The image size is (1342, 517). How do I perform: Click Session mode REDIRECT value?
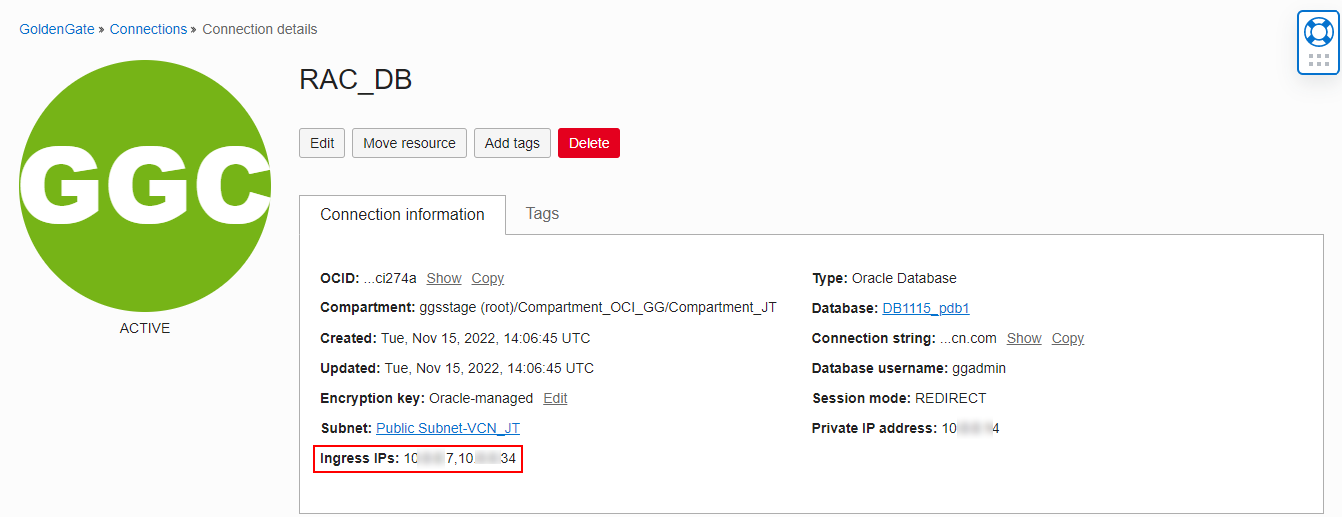[x=950, y=398]
